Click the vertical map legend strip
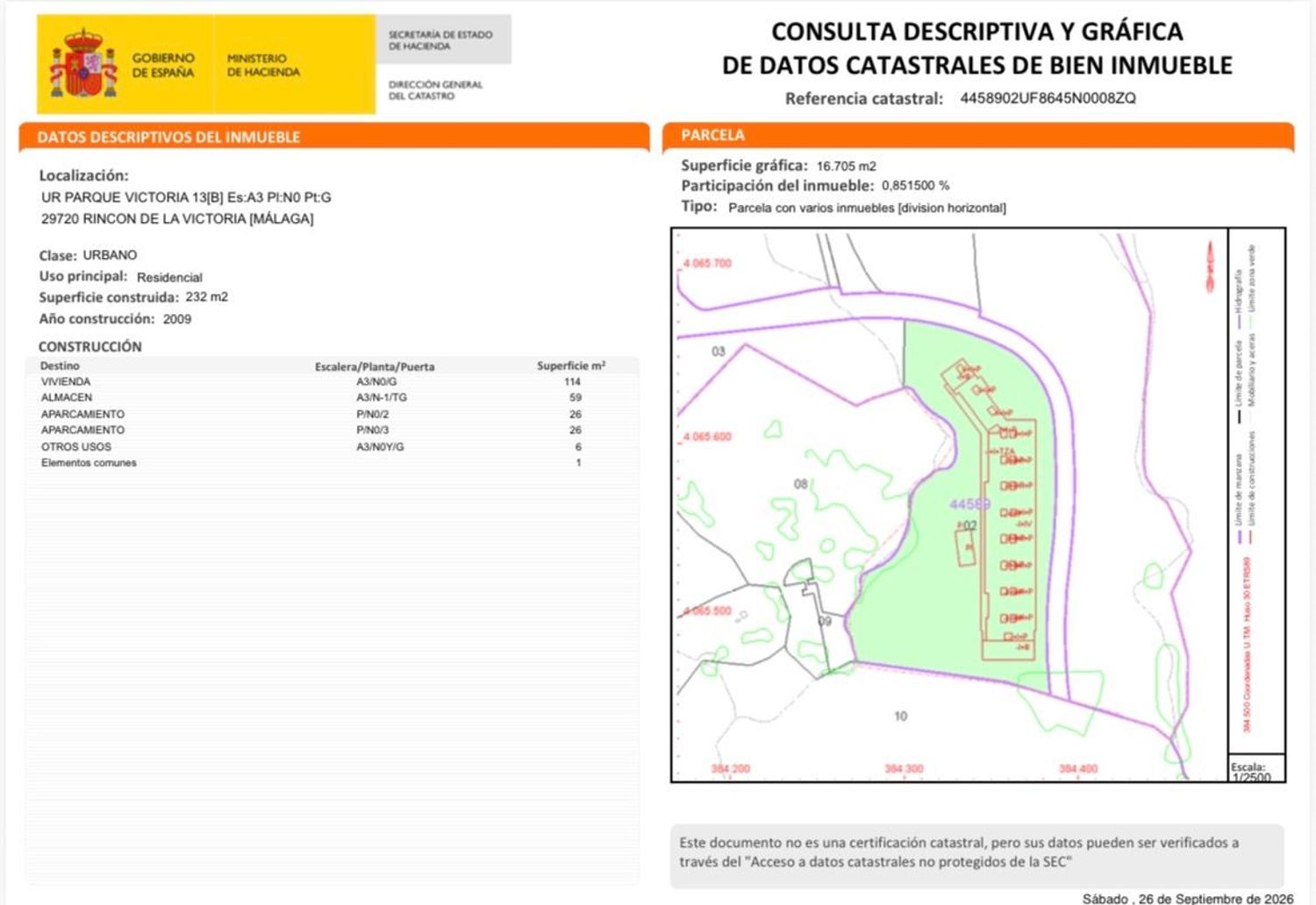Screen dimensions: 1316x905 click(1256, 491)
